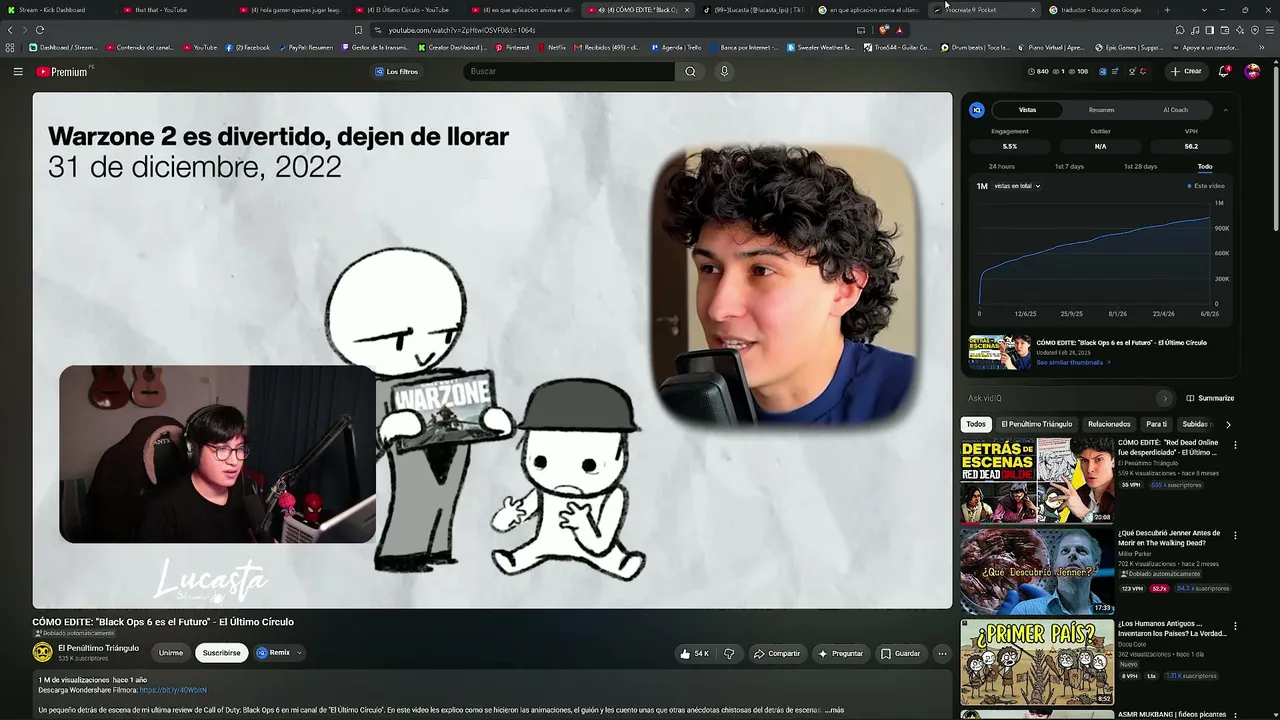
Task: Filter recommendations by Todos chip
Action: click(x=976, y=424)
